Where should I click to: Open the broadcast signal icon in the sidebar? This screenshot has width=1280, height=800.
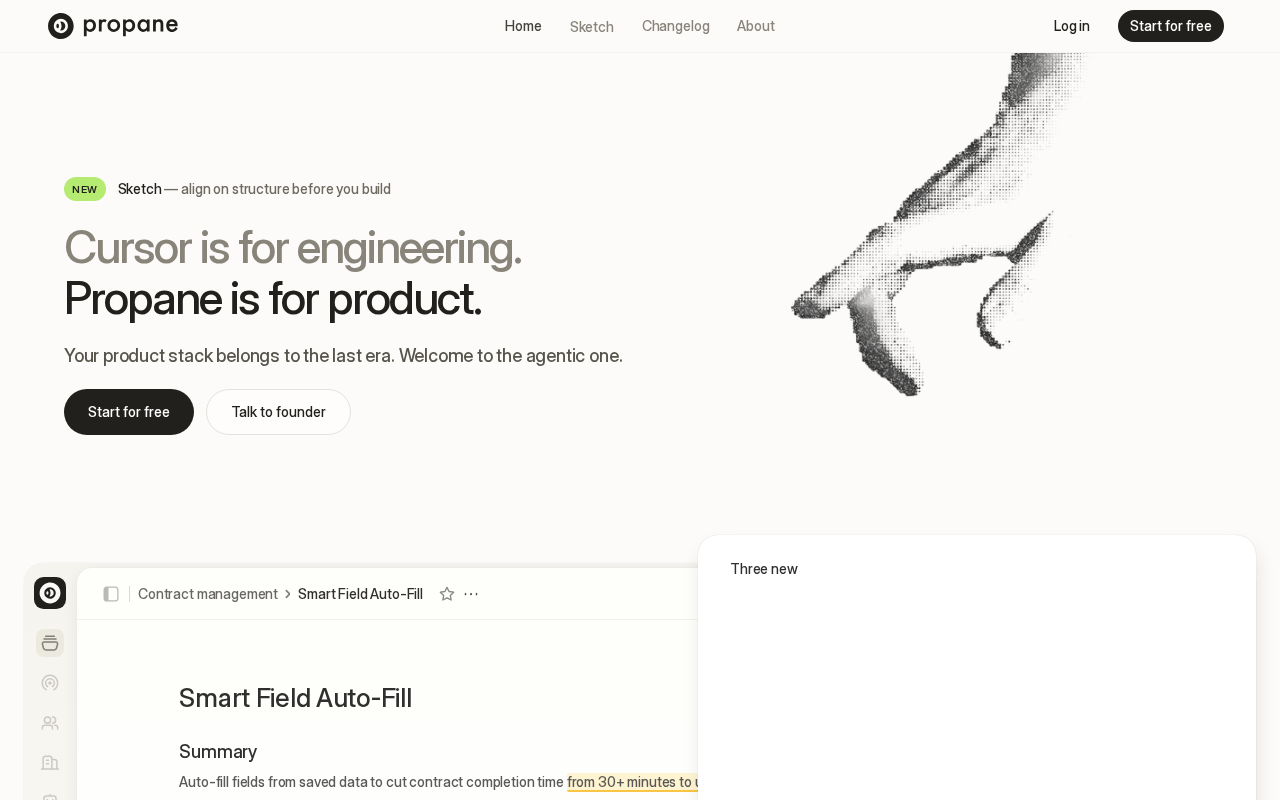50,683
